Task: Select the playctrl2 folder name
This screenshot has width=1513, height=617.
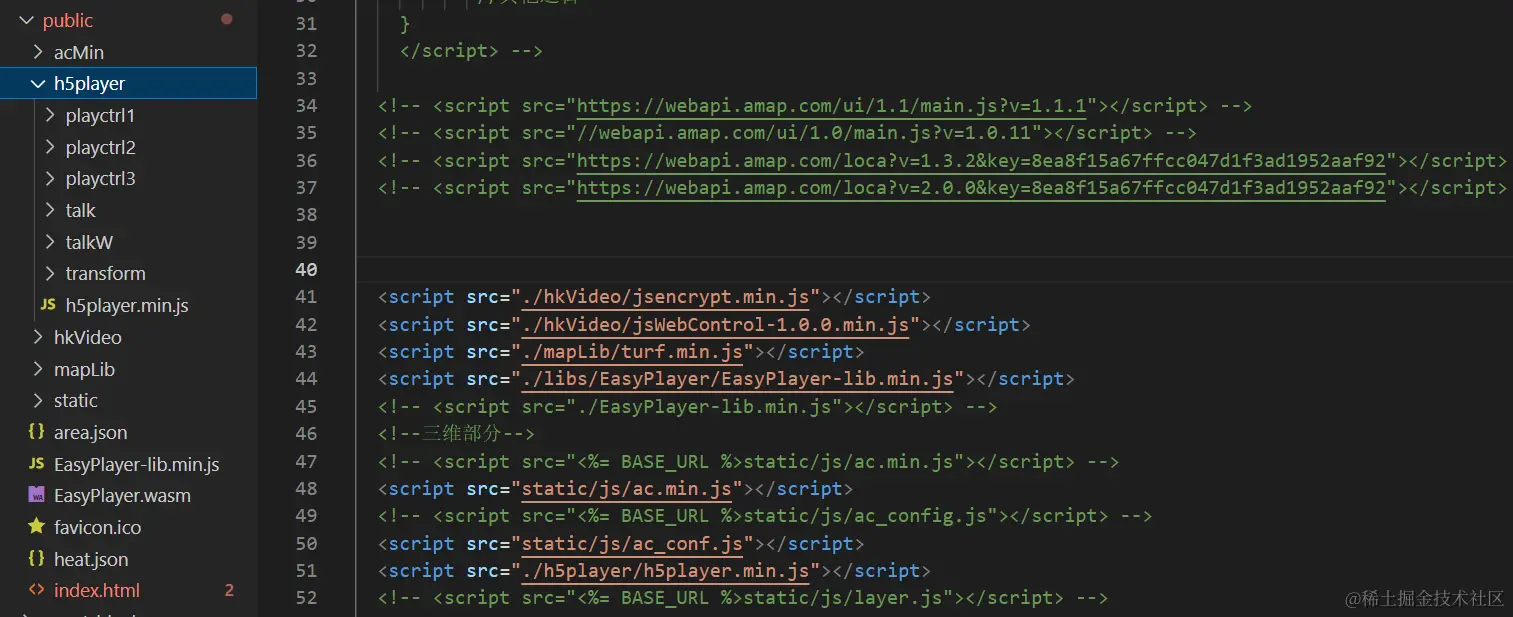Action: pyautogui.click(x=101, y=148)
